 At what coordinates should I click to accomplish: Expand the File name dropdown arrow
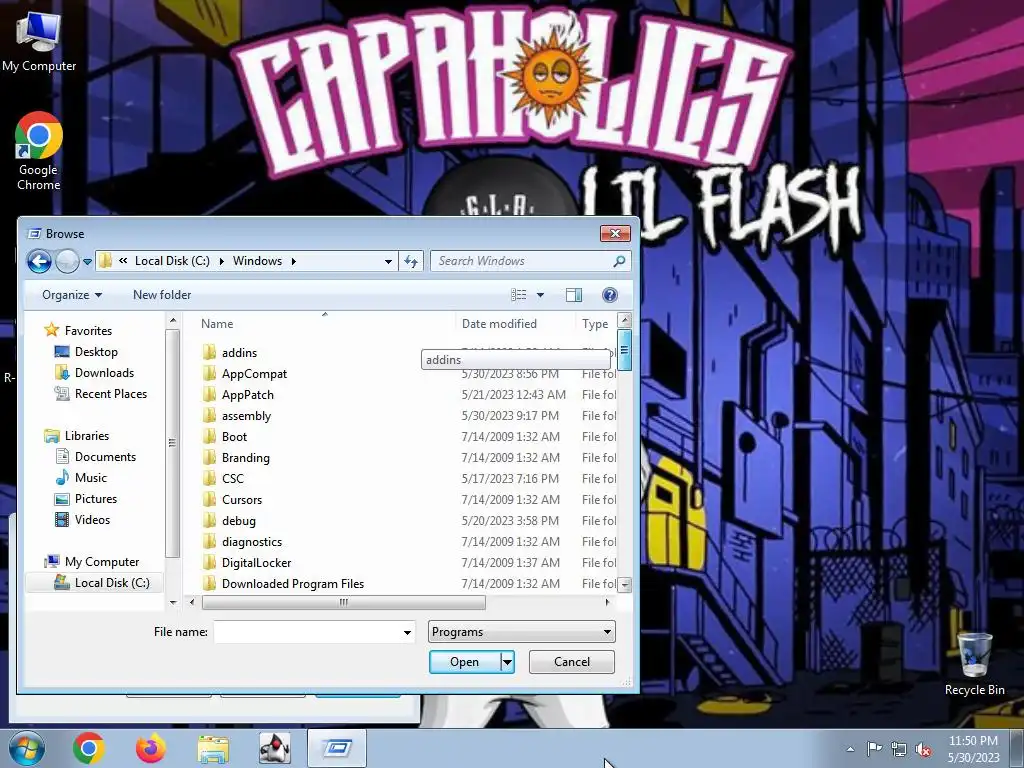coord(407,632)
